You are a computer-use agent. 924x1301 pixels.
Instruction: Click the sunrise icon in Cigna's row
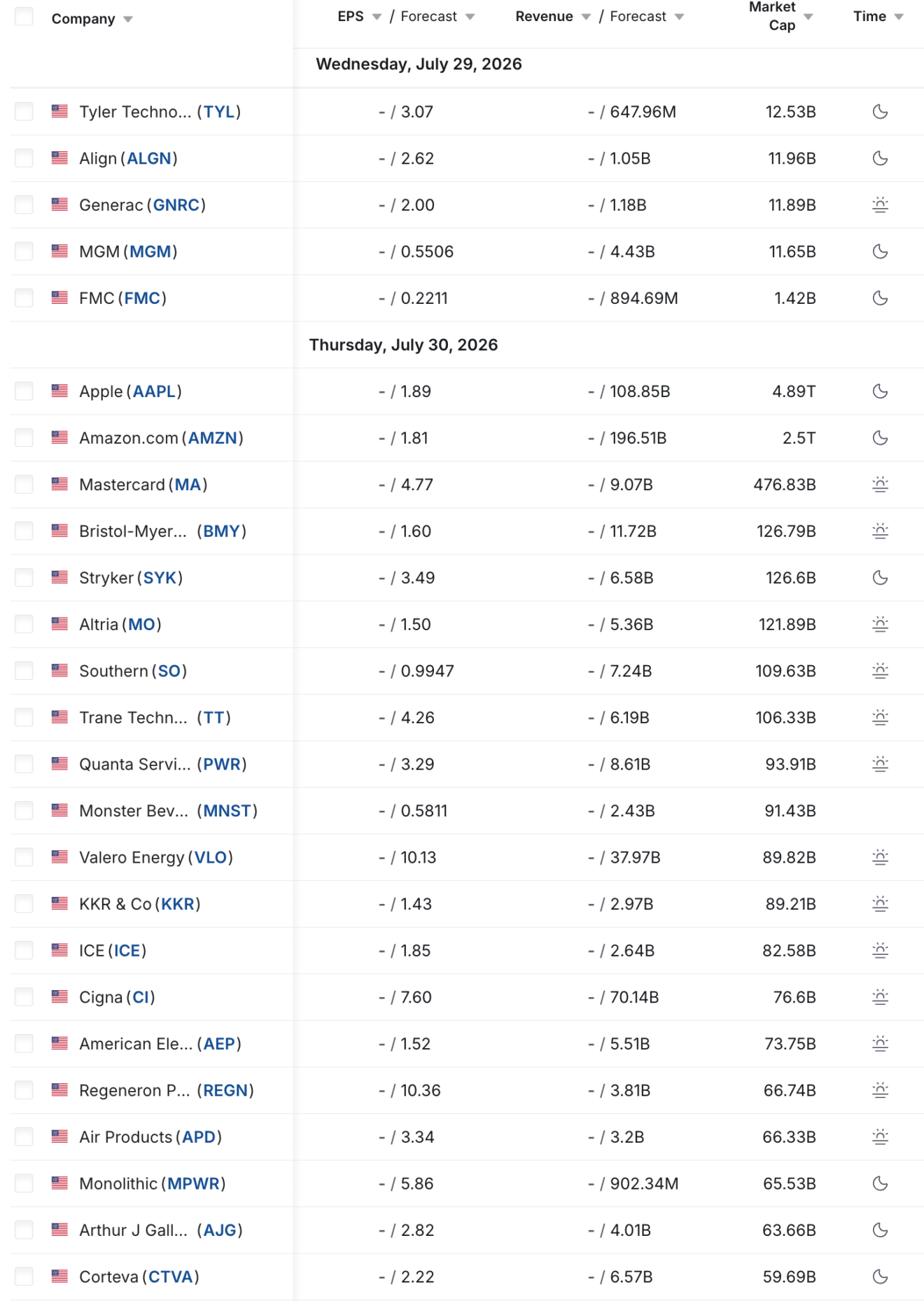click(x=880, y=997)
